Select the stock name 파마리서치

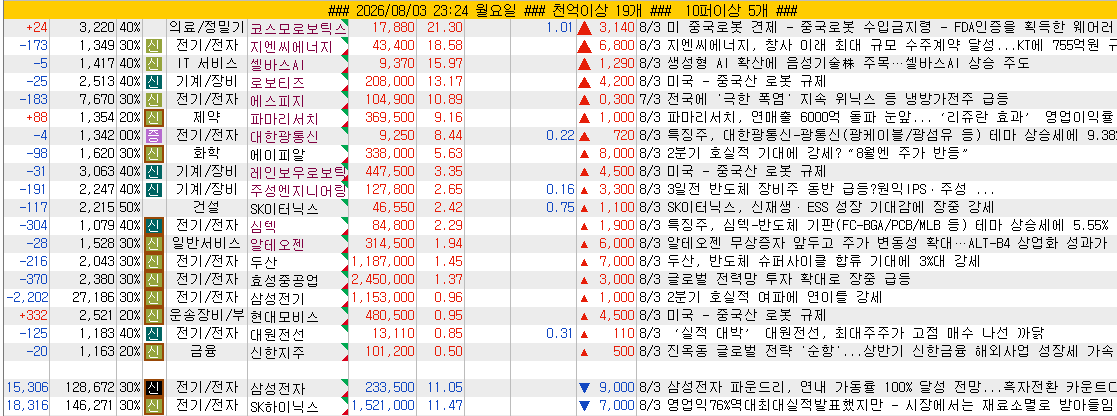pos(284,118)
